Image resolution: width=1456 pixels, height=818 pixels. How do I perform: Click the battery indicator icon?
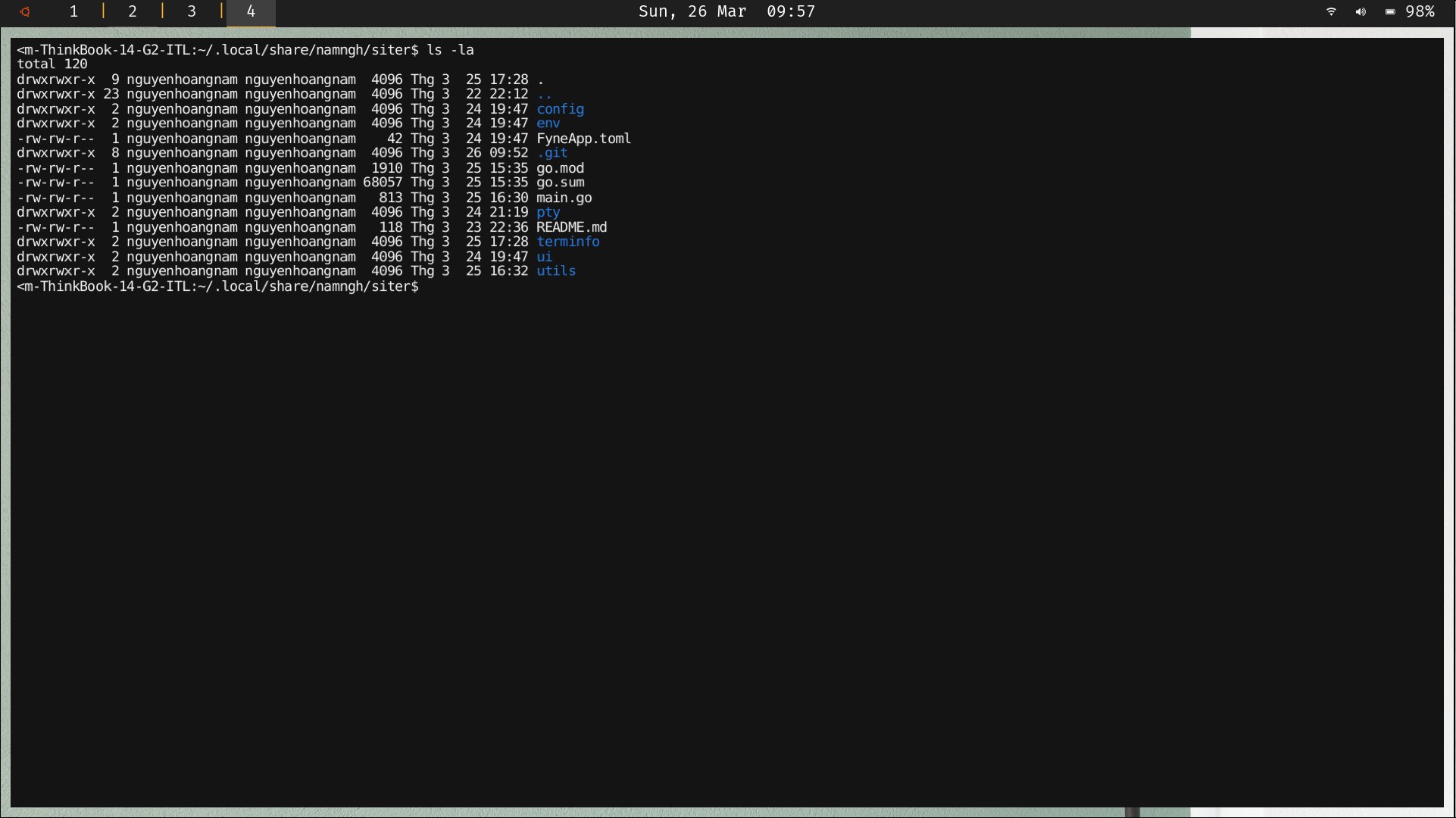pyautogui.click(x=1390, y=11)
